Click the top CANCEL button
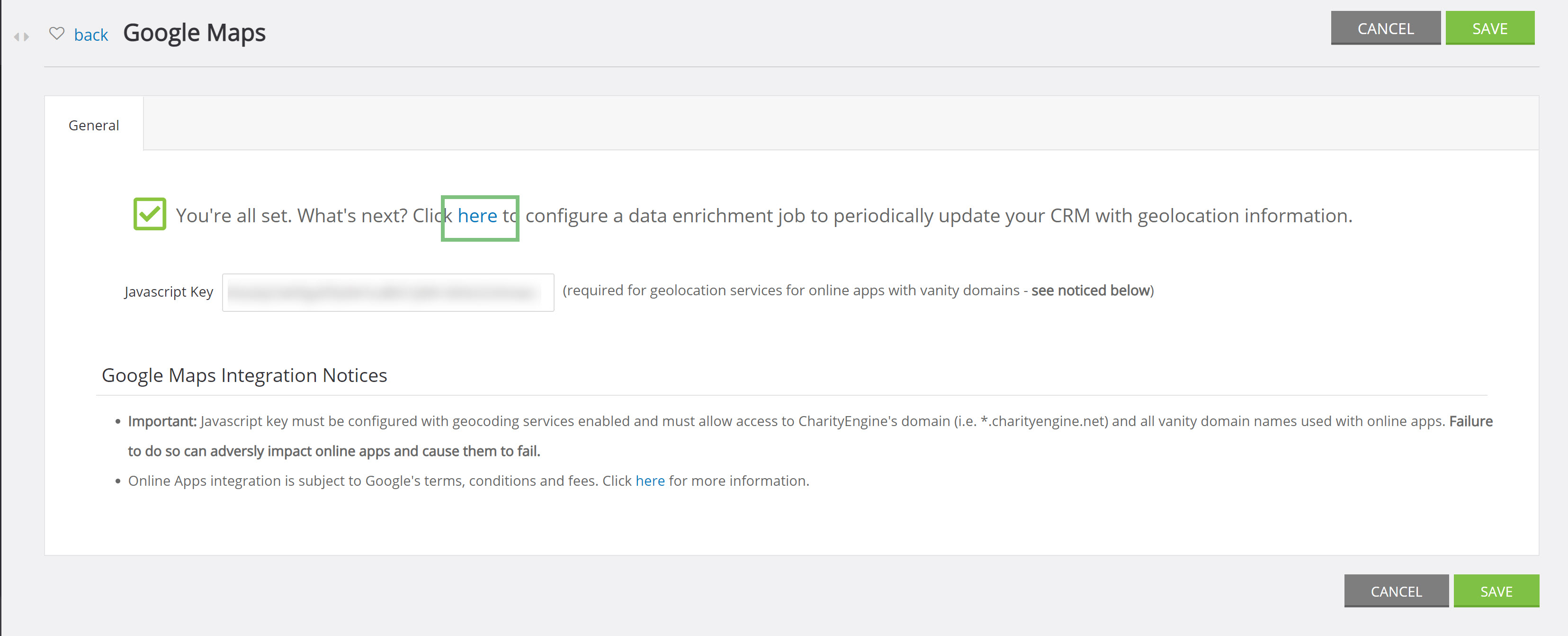 coord(1385,28)
